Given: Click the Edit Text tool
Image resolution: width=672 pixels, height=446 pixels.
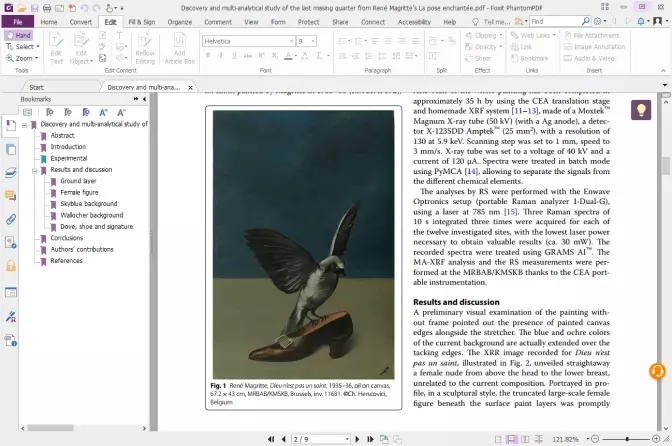Looking at the screenshot, I should pyautogui.click(x=56, y=48).
